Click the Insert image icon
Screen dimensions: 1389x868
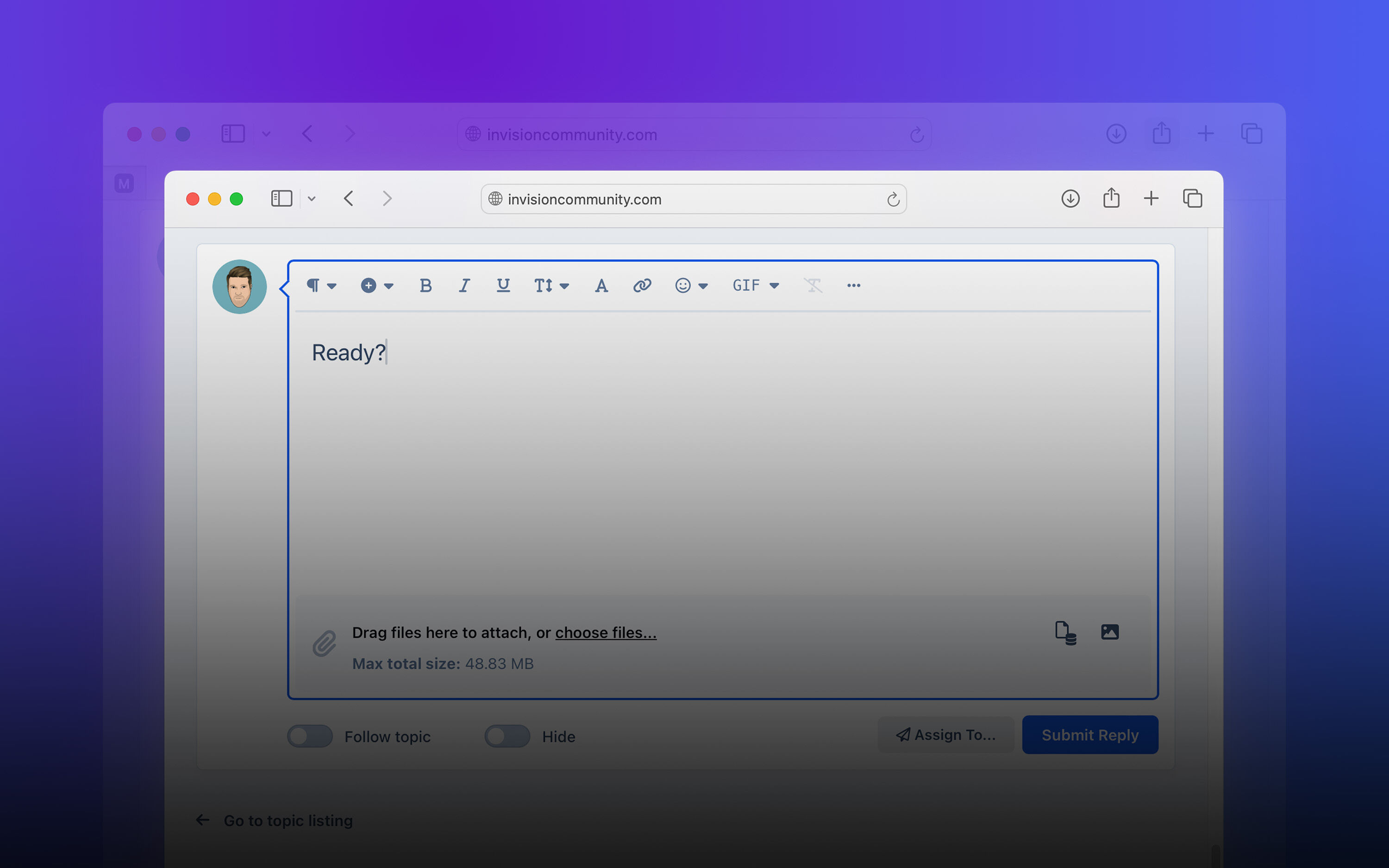point(1108,632)
